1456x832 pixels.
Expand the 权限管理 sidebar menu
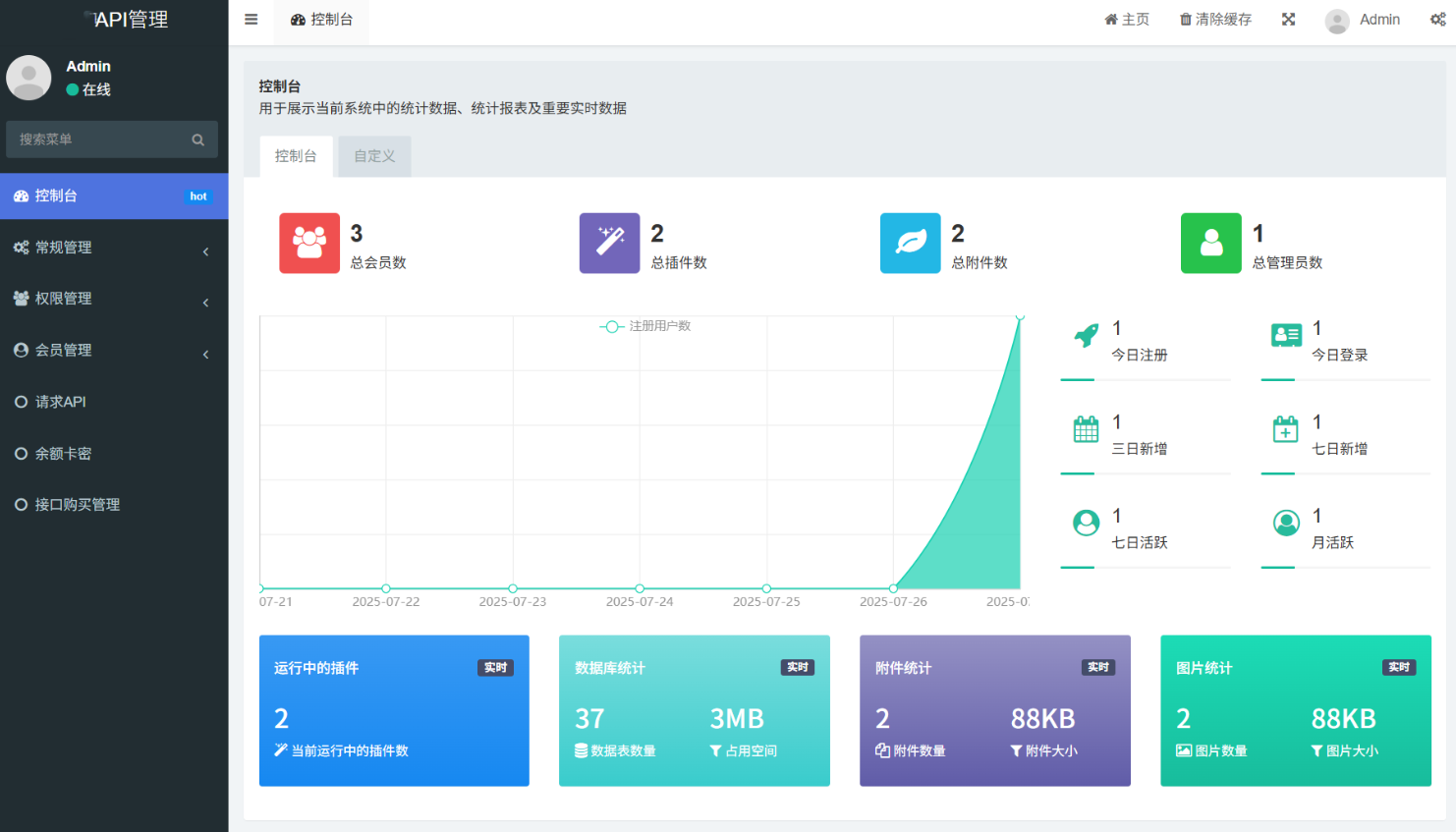[x=114, y=299]
